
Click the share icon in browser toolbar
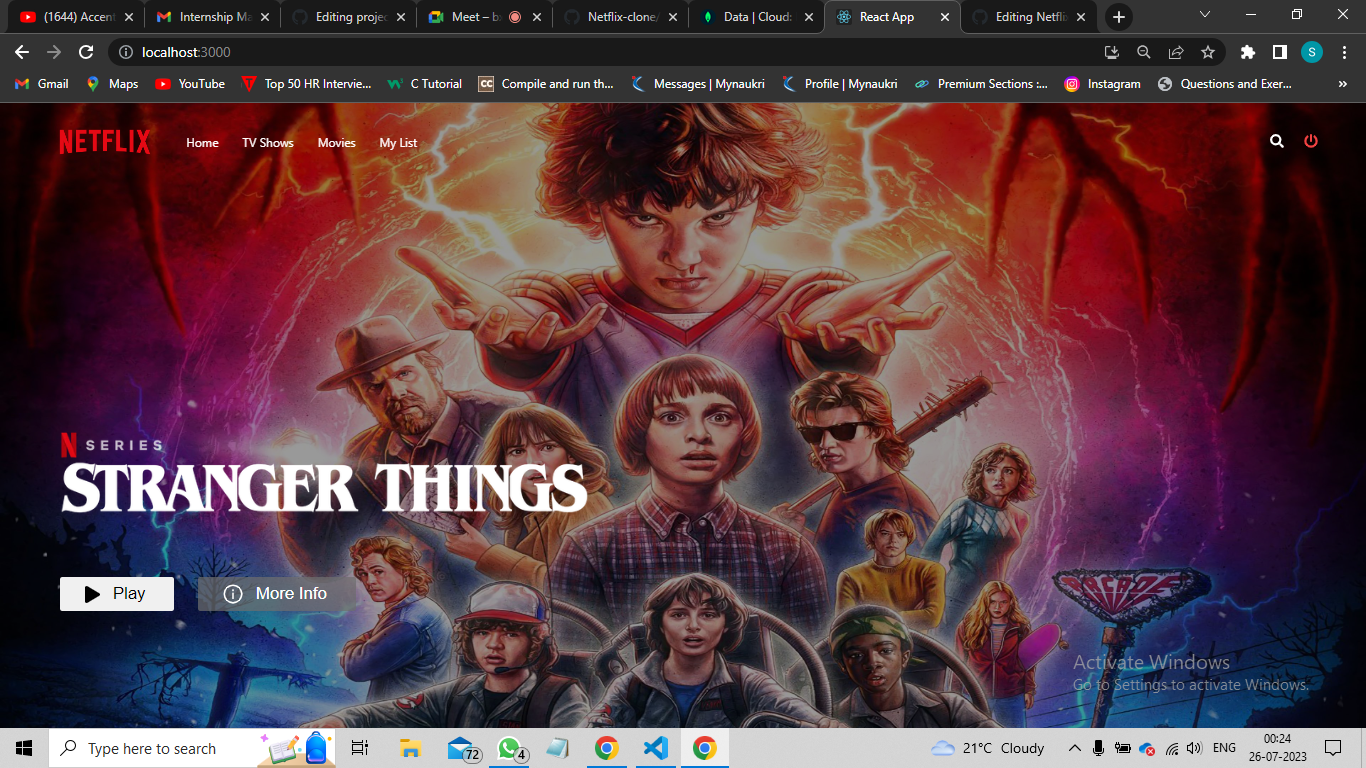[1175, 51]
